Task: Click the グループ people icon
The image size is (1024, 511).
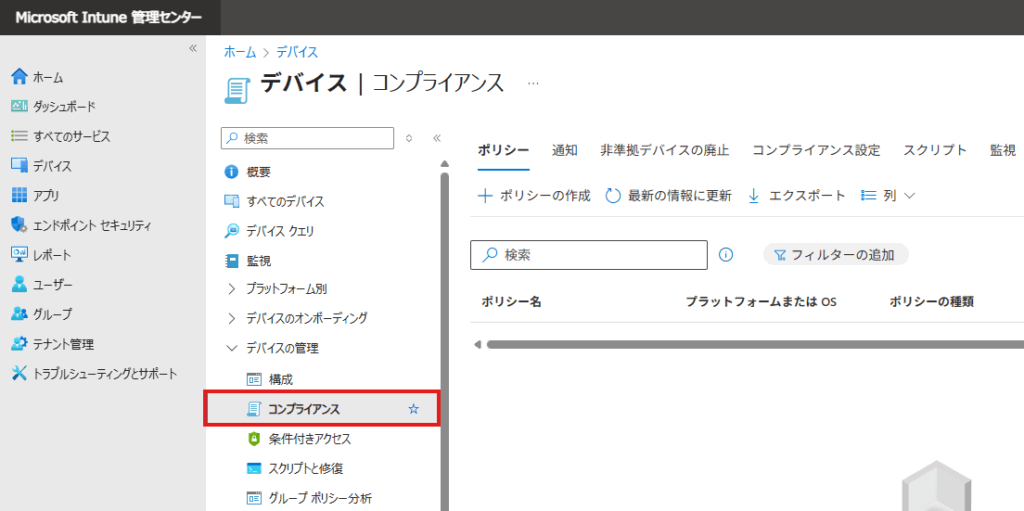Action: (20, 314)
